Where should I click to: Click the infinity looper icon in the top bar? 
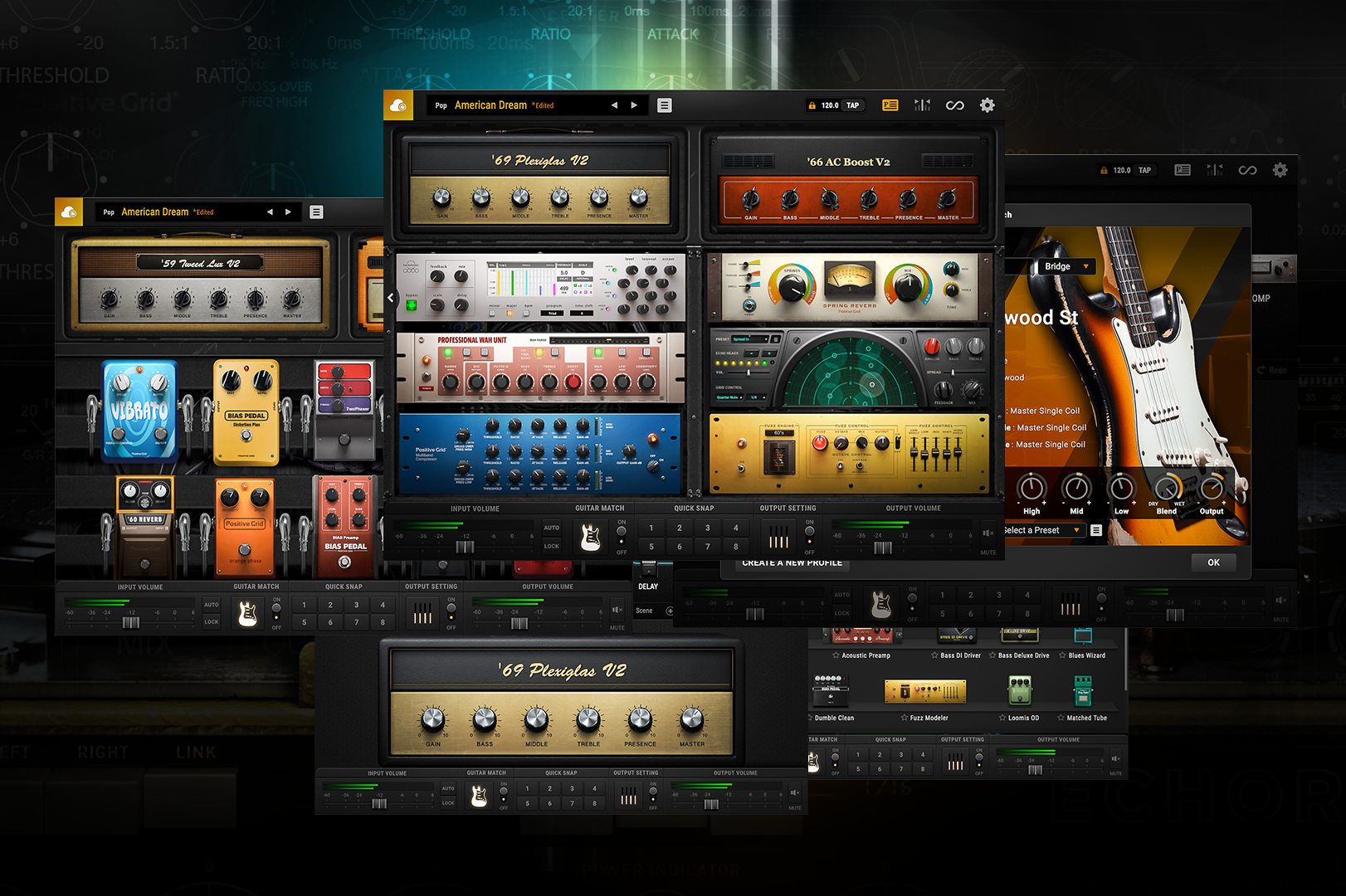click(x=956, y=105)
